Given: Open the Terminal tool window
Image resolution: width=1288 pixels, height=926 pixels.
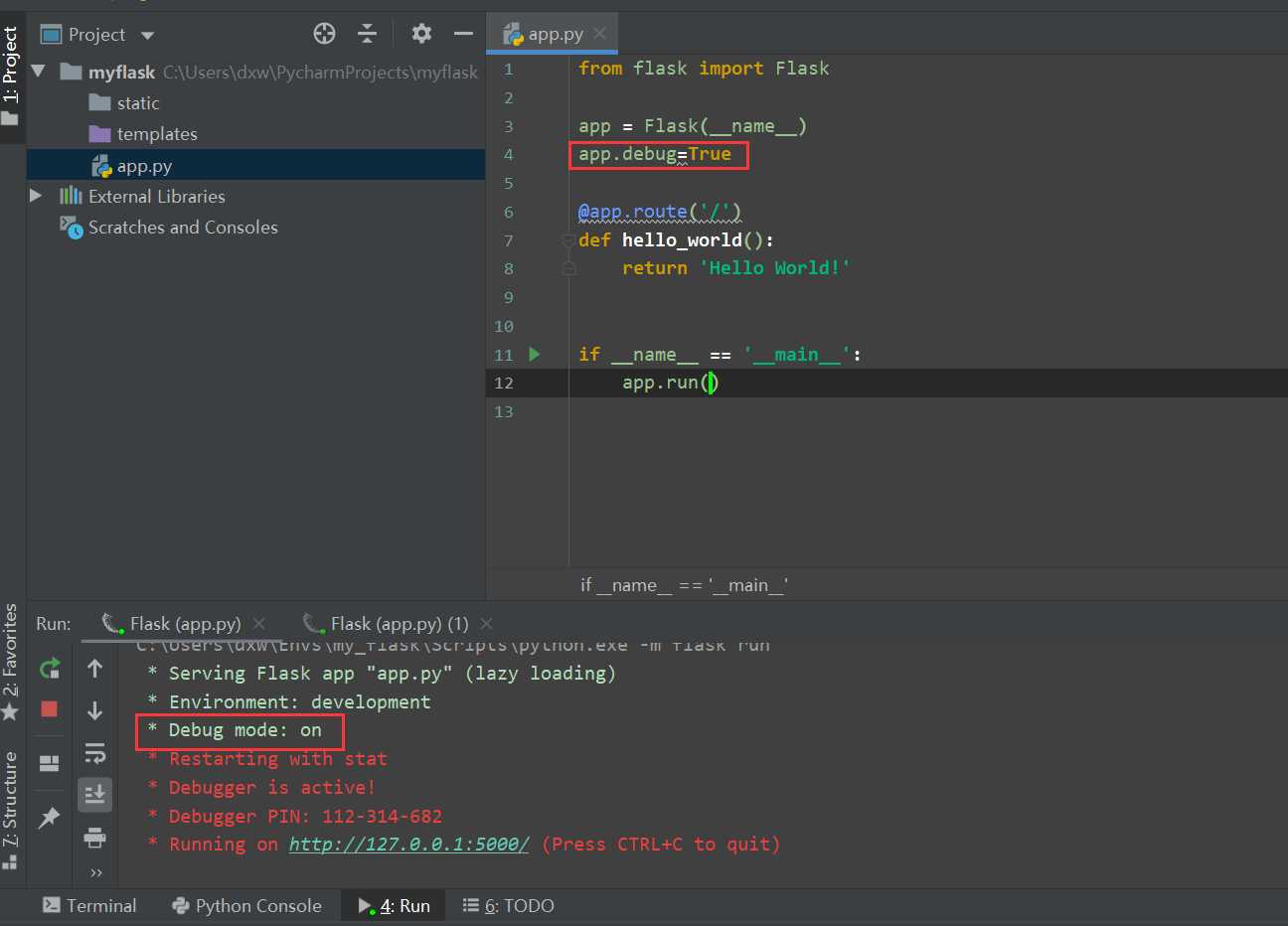Looking at the screenshot, I should pyautogui.click(x=89, y=906).
